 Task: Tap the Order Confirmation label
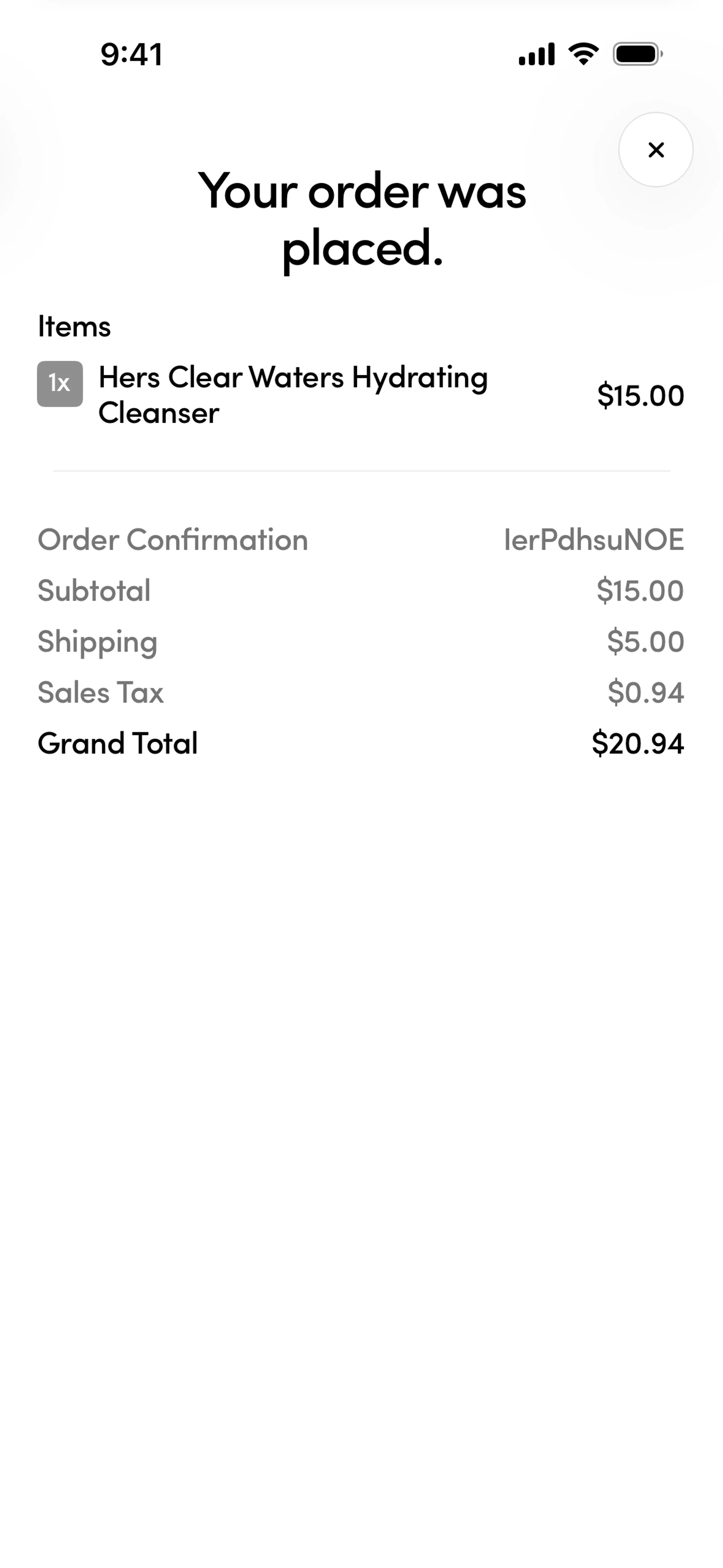173,540
